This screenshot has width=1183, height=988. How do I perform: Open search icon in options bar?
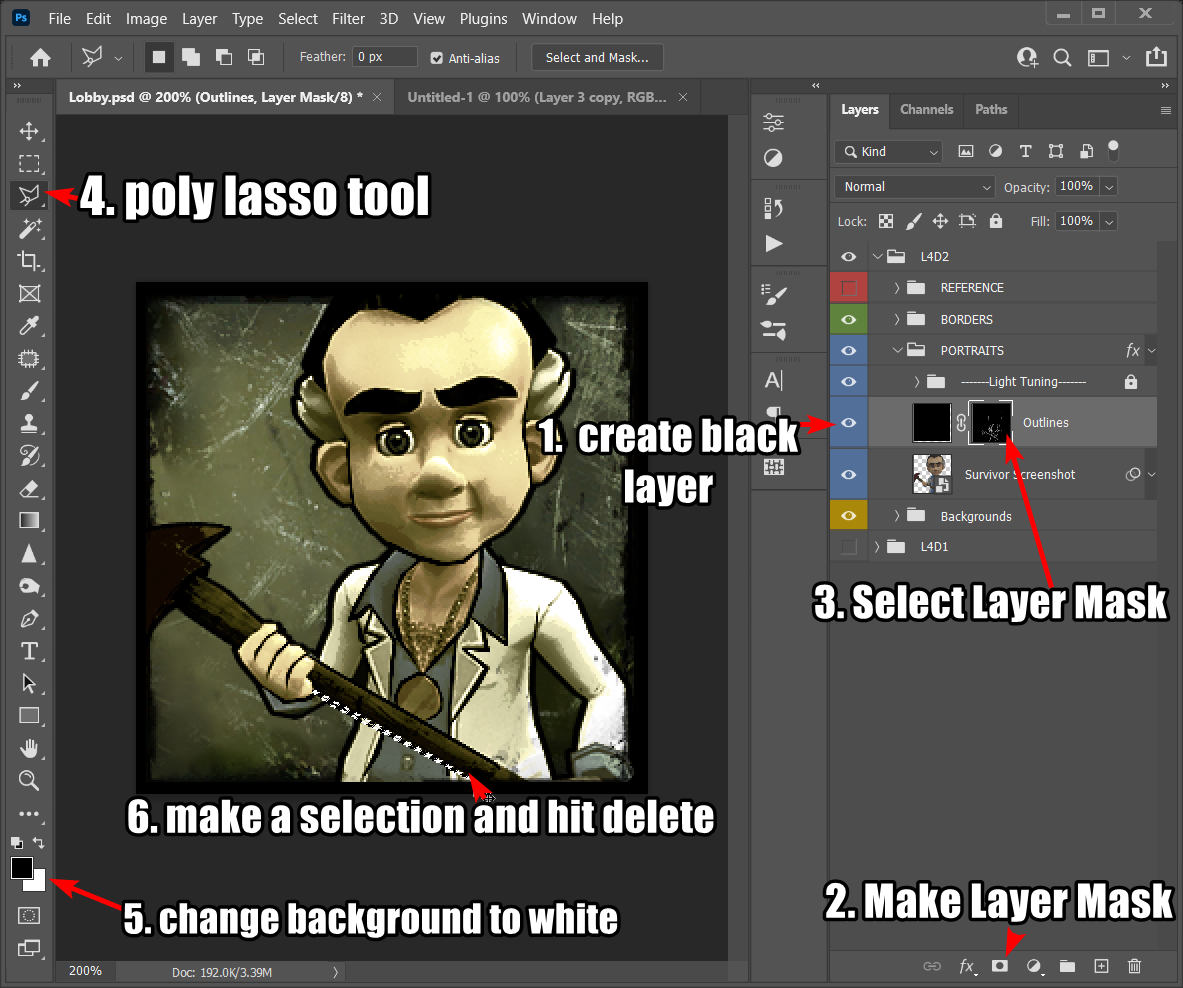tap(1062, 57)
